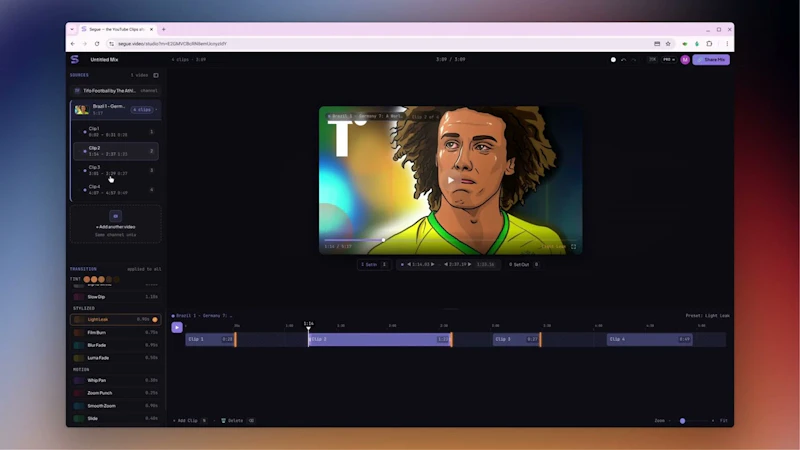Bookmark the page with the star icon
Screen dimensions: 800x450
tap(668, 44)
